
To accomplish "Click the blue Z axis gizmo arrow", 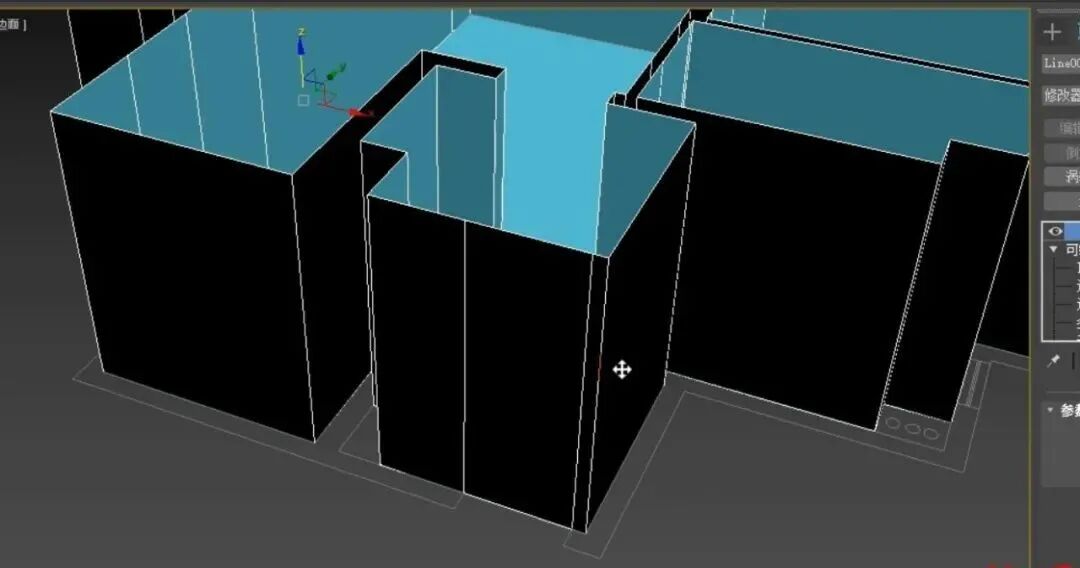I will tap(301, 45).
